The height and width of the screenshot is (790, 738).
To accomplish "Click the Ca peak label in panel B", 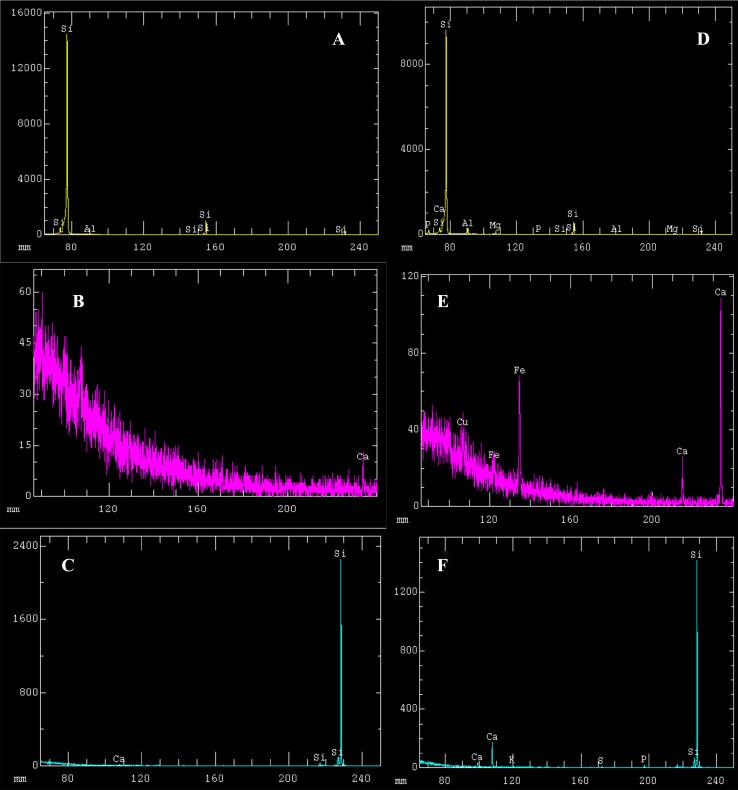I will (x=363, y=456).
